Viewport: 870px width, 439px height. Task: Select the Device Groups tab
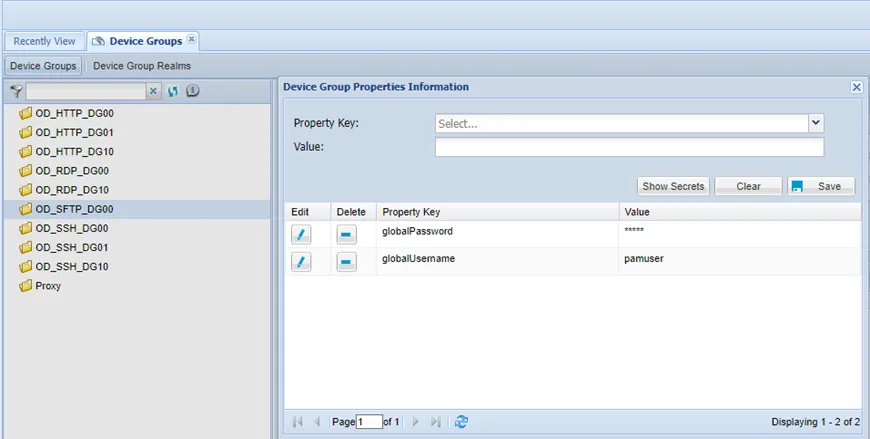pyautogui.click(x=145, y=41)
